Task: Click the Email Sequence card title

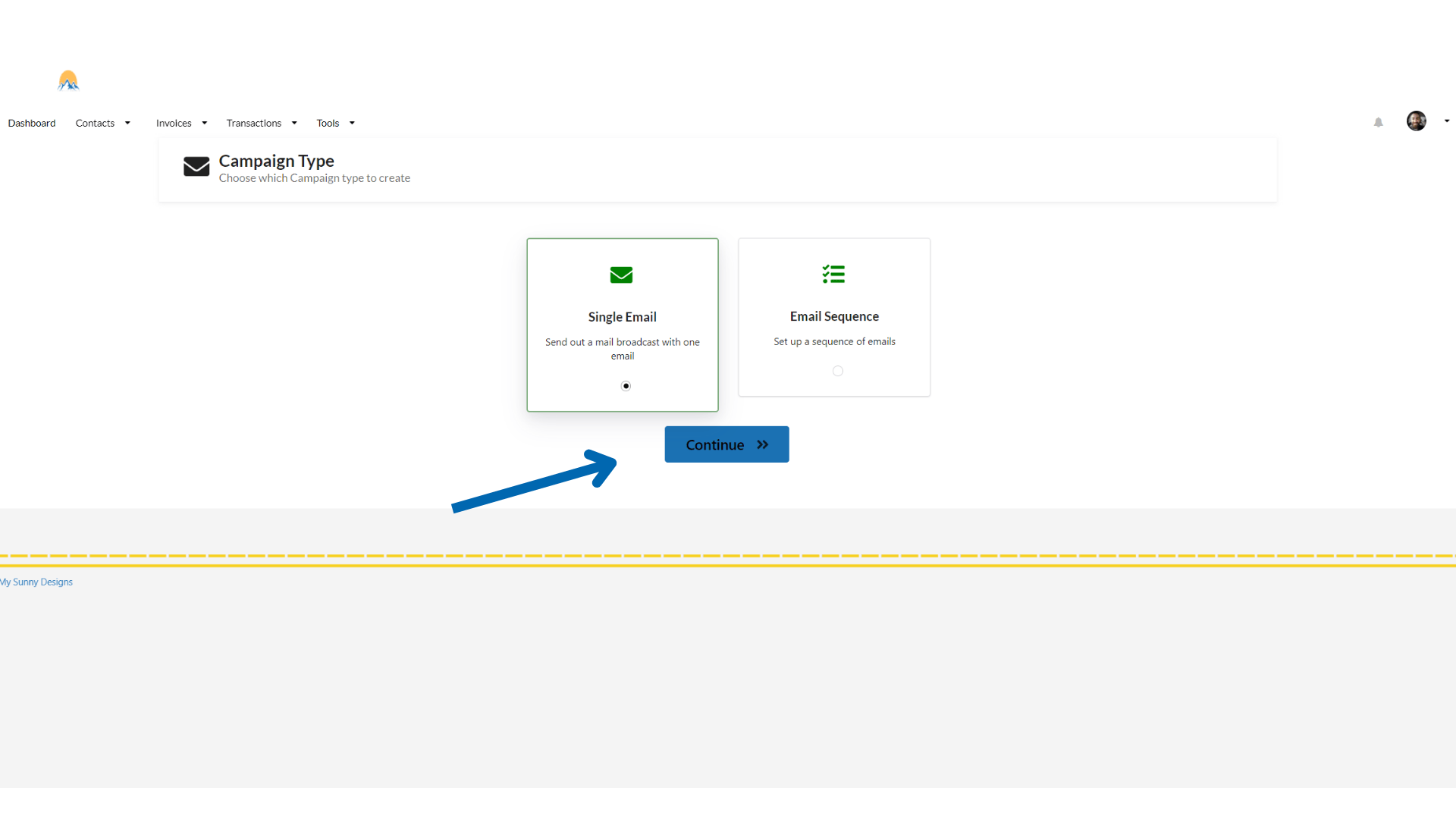Action: tap(834, 316)
